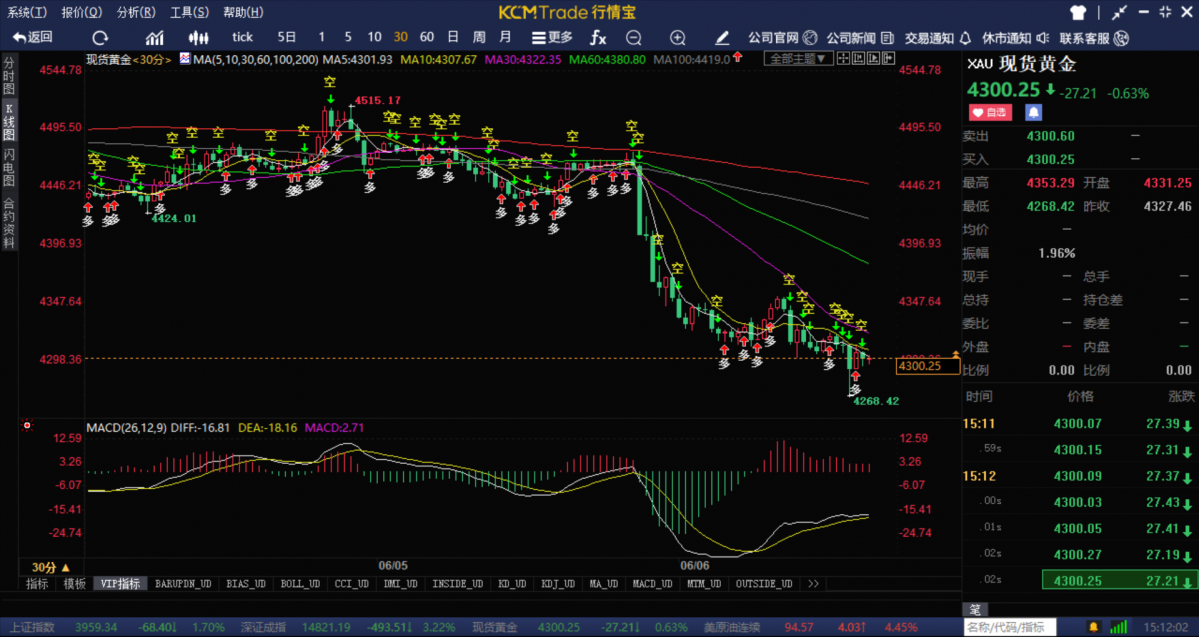The height and width of the screenshot is (637, 1199).
Task: Expand more indicator tabs with >> arrows
Action: (813, 583)
